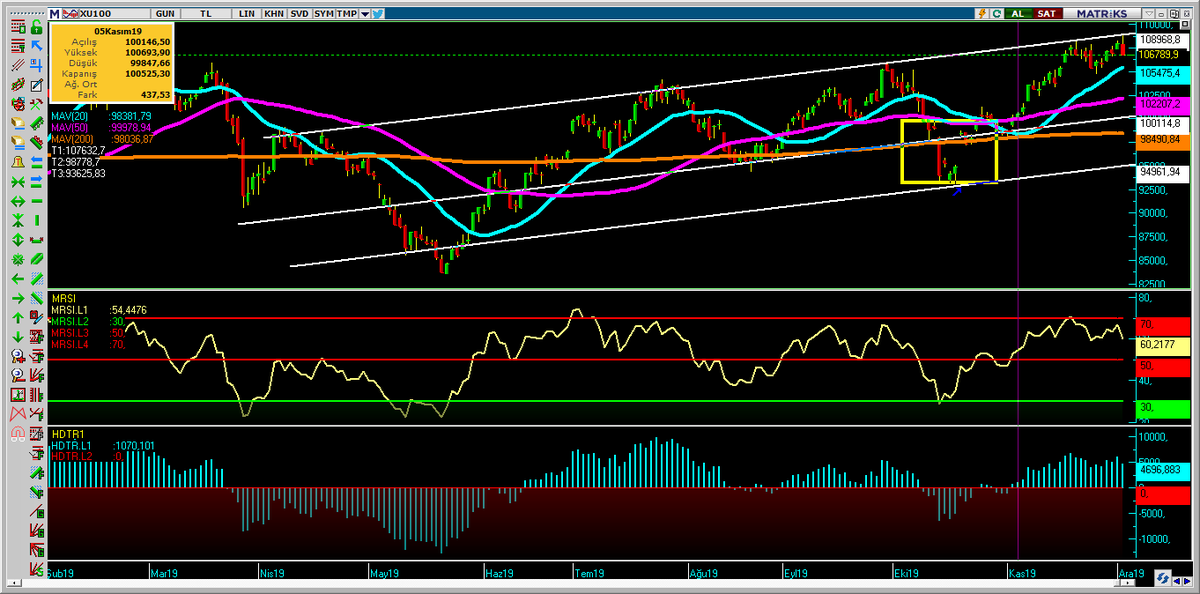The image size is (1200, 594).
Task: Click the green four-way star arrows icon
Action: point(18,259)
